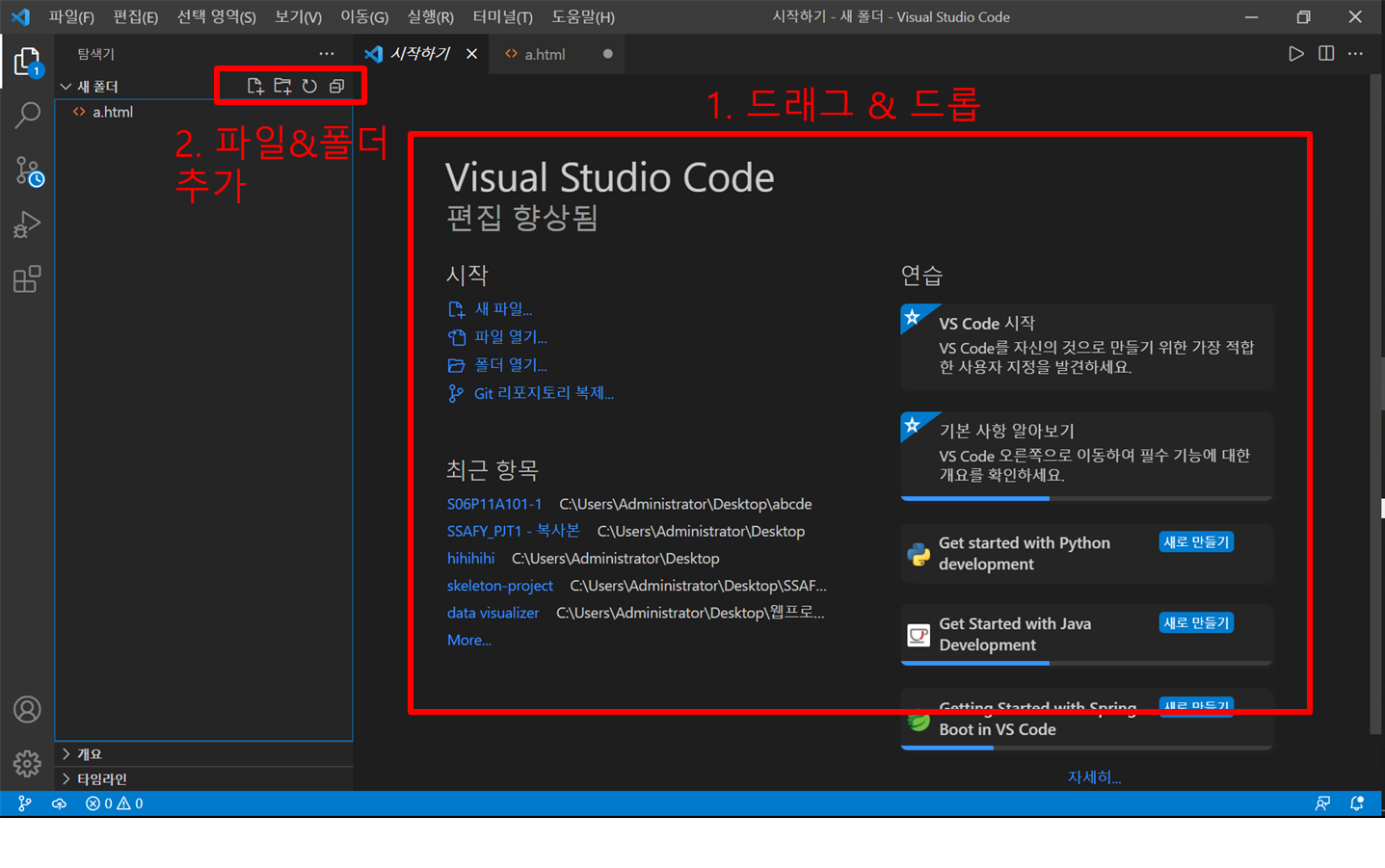
Task: Open the 파일(F) menu
Action: 71,16
